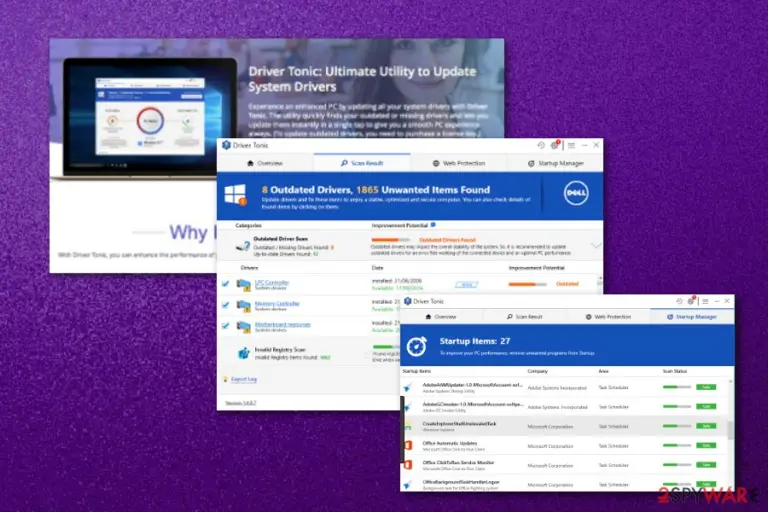Click LPC Controller improvement potential bar
Image resolution: width=768 pixels, height=512 pixels.
click(x=527, y=284)
